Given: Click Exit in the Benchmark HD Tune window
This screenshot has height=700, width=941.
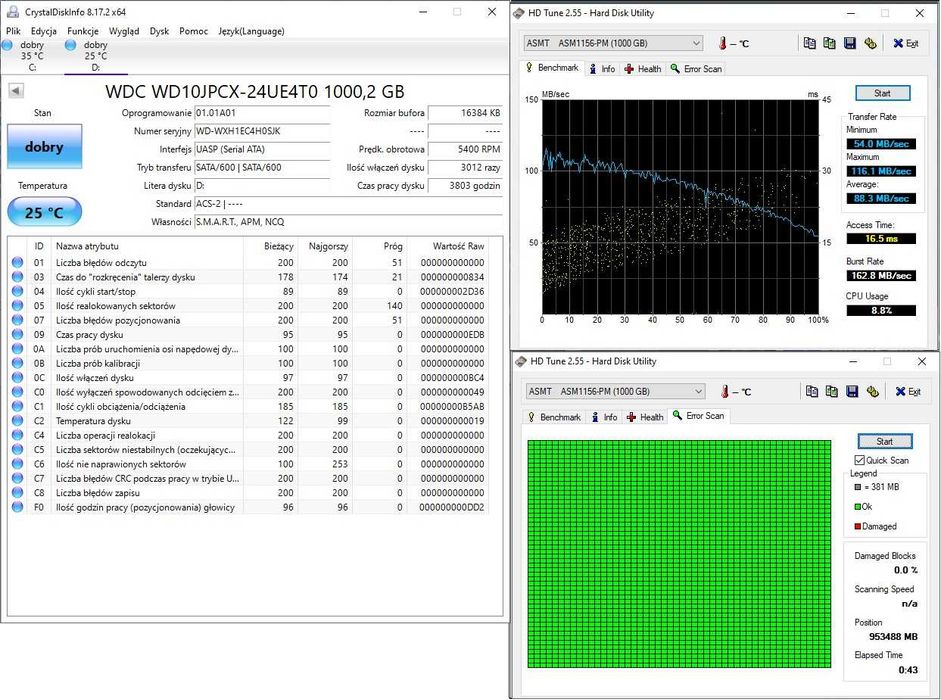Looking at the screenshot, I should tap(906, 43).
